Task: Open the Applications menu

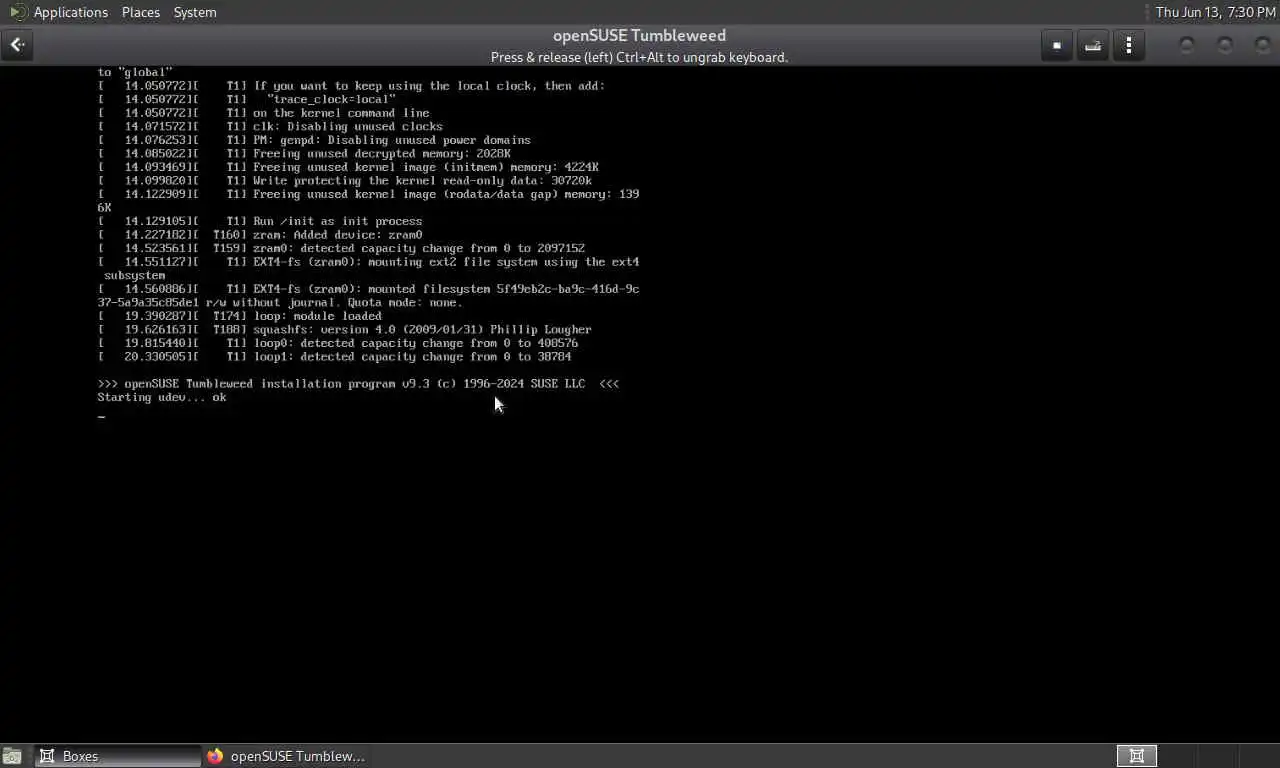Action: (x=70, y=12)
